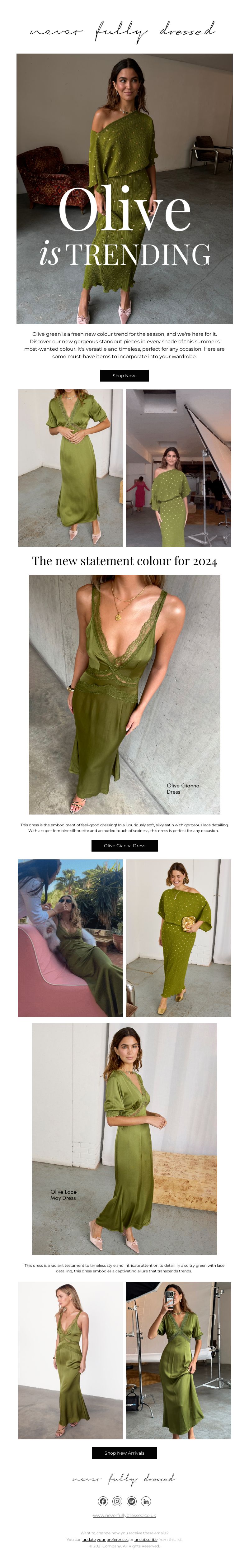The width and height of the screenshot is (249, 1568).
Task: Open the Facebook icon in footer
Action: pyautogui.click(x=103, y=1501)
